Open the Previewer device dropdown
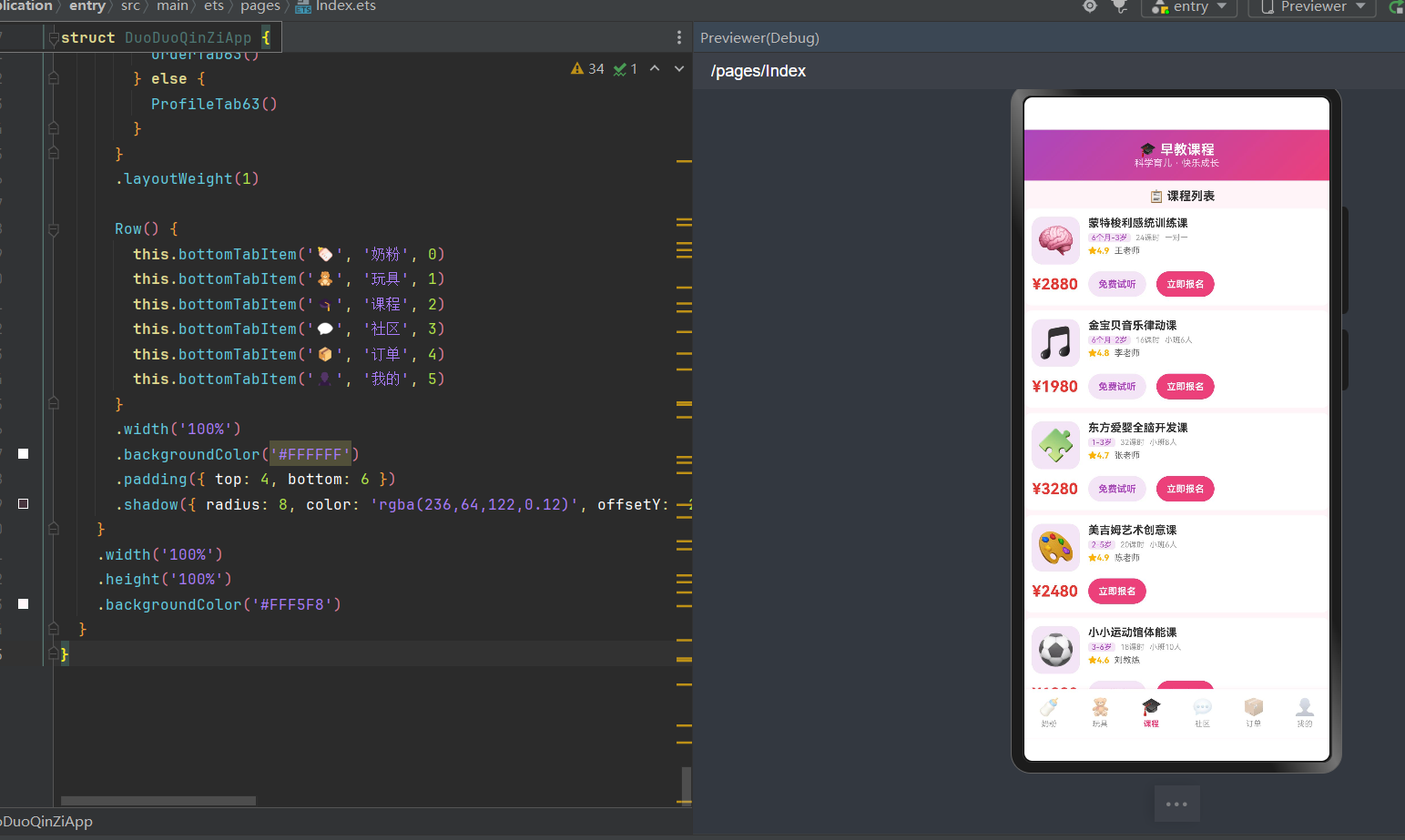The height and width of the screenshot is (840, 1405). [x=1313, y=6]
